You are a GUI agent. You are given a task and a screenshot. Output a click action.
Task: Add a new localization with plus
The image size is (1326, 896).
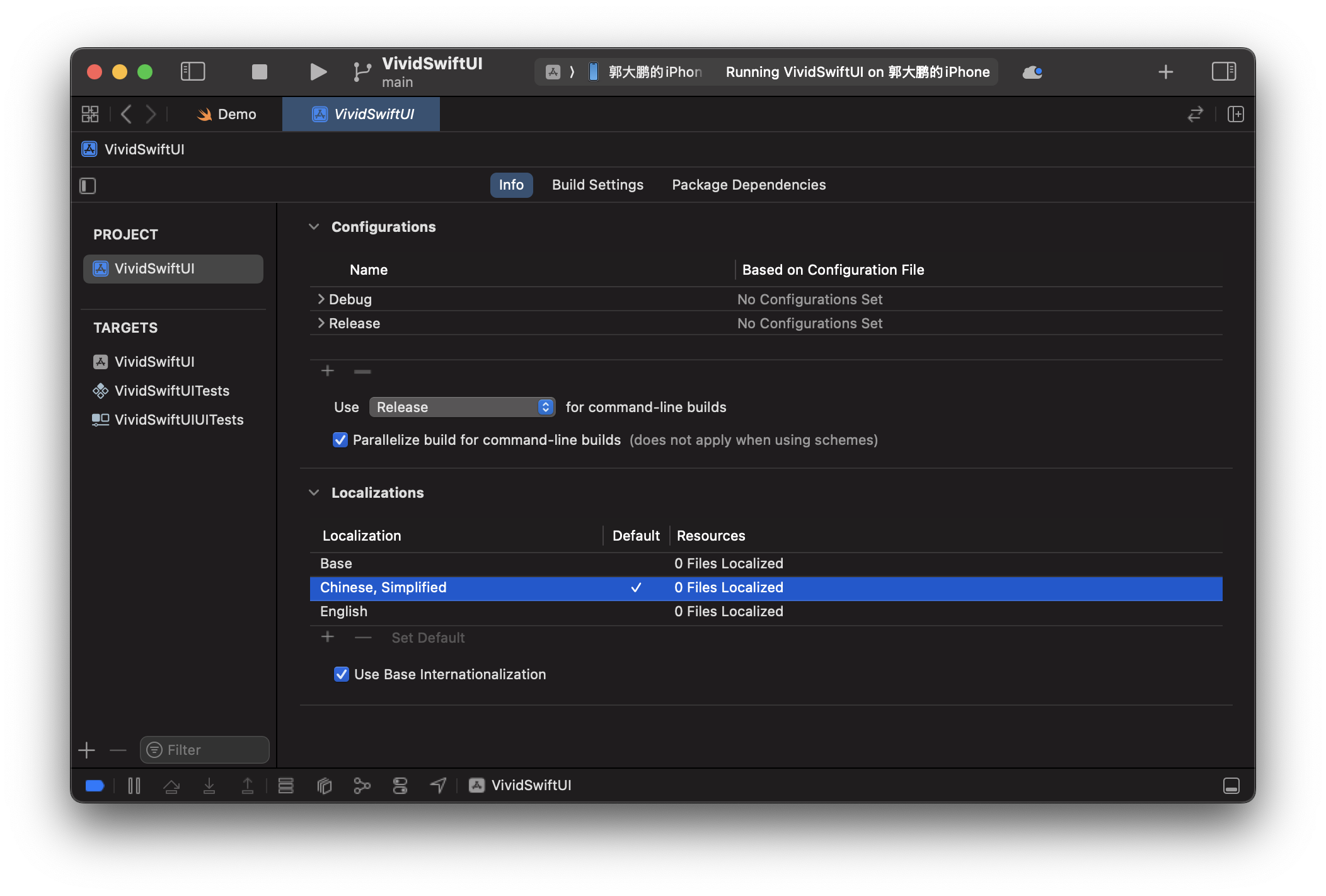328,636
